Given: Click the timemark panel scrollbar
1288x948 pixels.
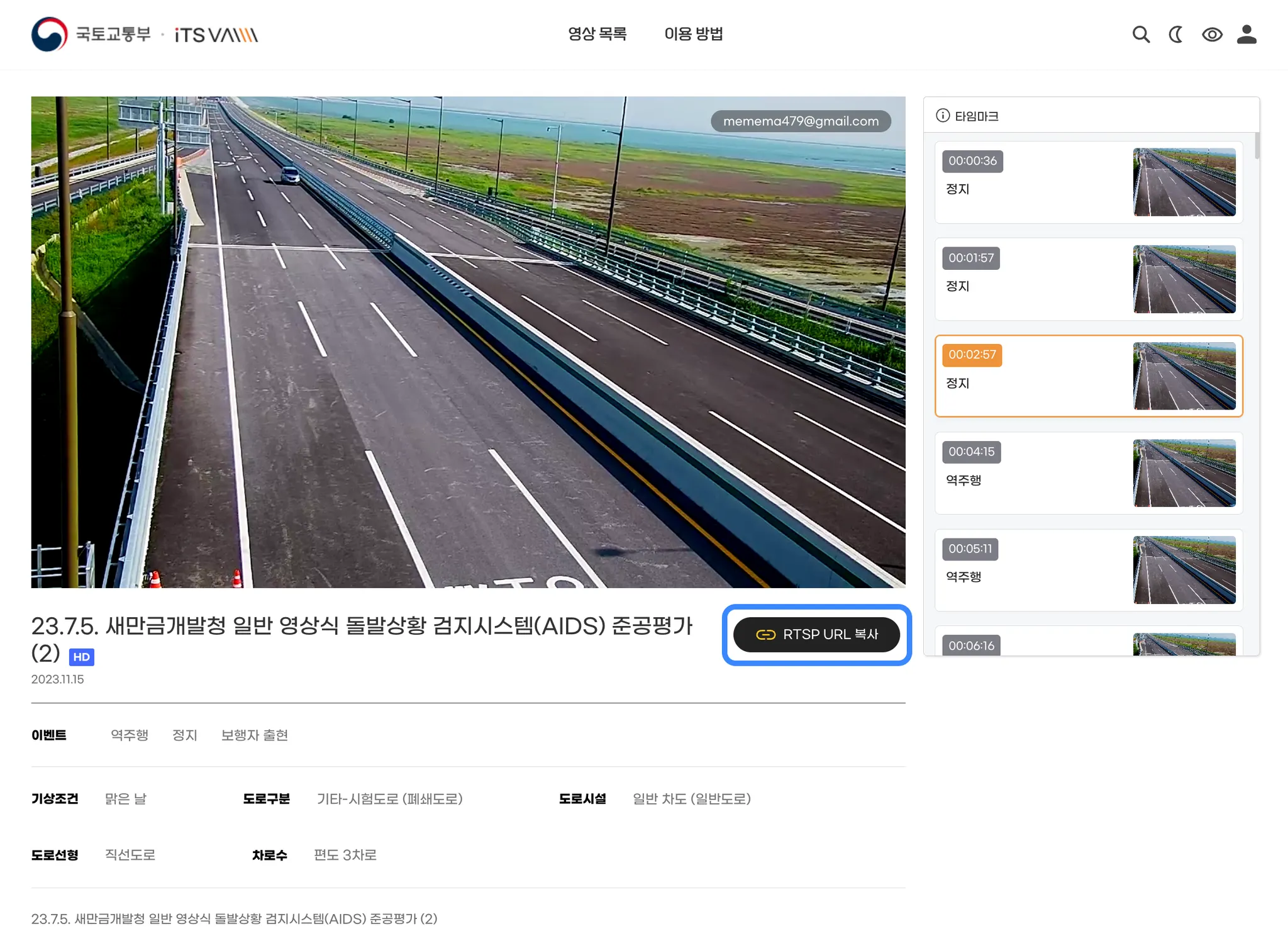Looking at the screenshot, I should (1257, 146).
